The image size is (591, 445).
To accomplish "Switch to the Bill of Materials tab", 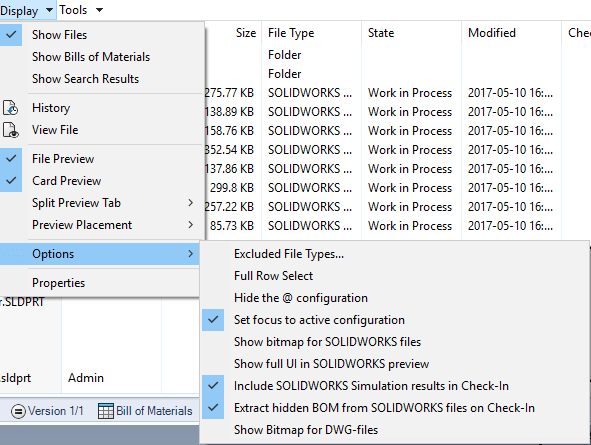I will tap(145, 411).
